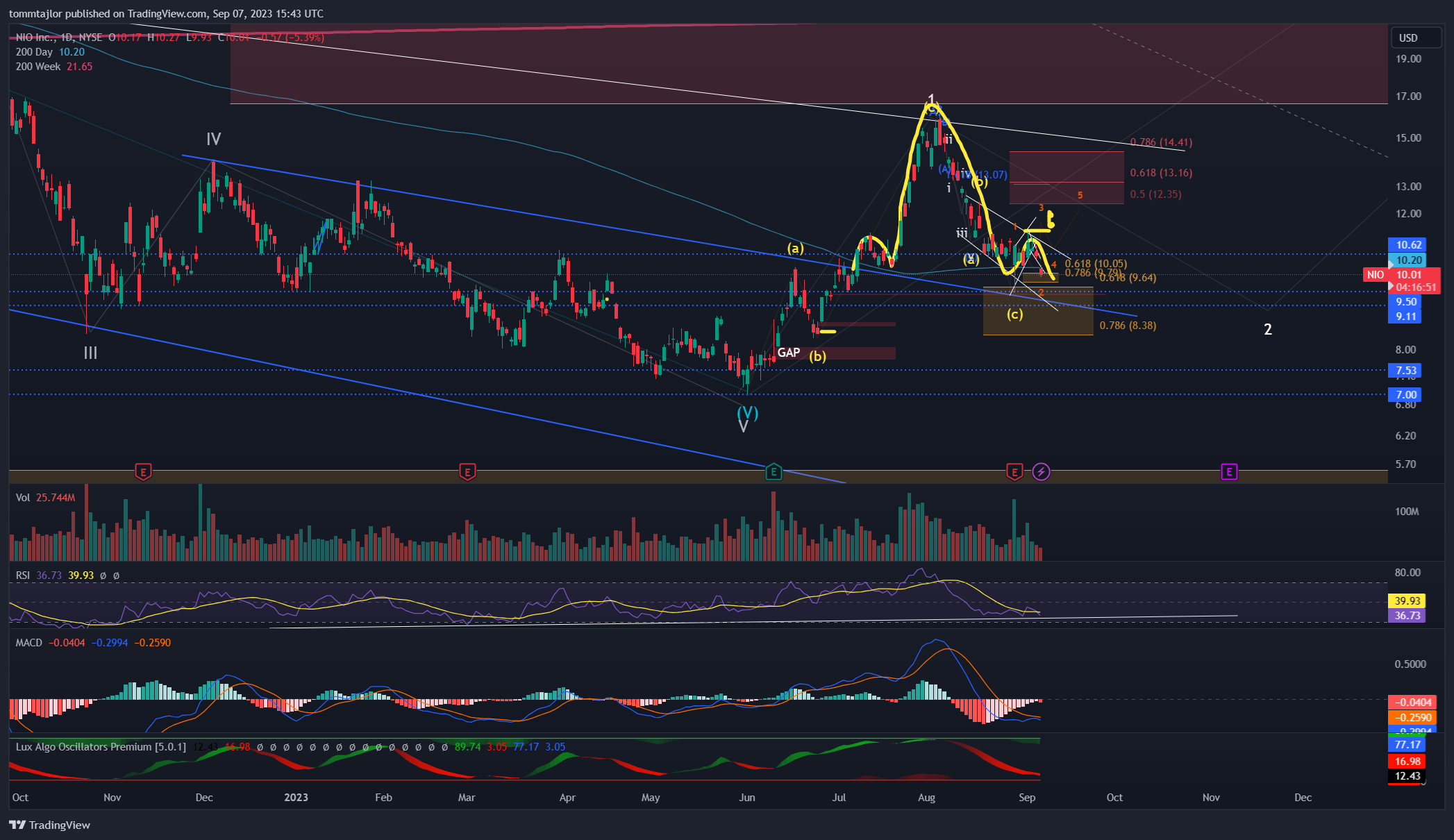Click the 0.618 (10.05) Fibonacci label
1454x840 pixels.
point(1096,264)
